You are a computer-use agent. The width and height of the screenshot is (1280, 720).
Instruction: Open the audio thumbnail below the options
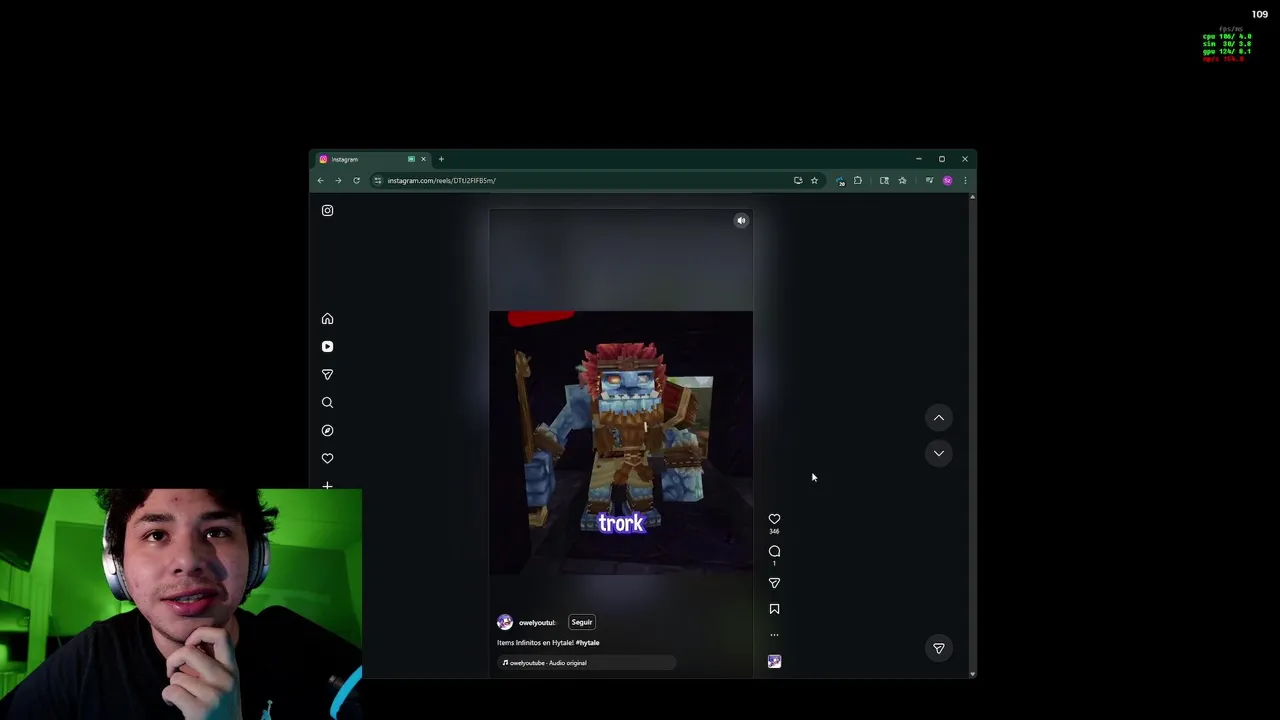[774, 661]
